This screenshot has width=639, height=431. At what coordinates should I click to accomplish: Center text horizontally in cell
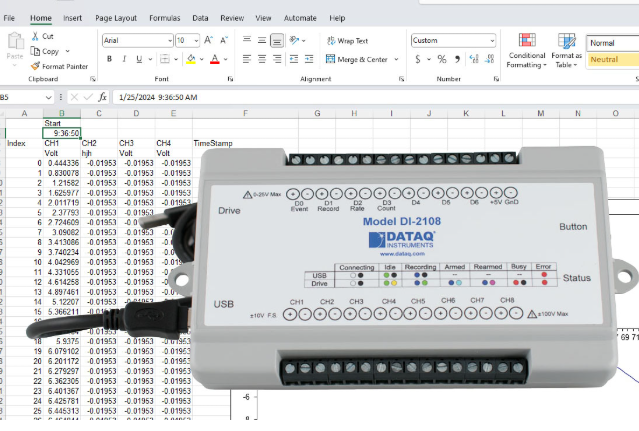click(x=262, y=59)
